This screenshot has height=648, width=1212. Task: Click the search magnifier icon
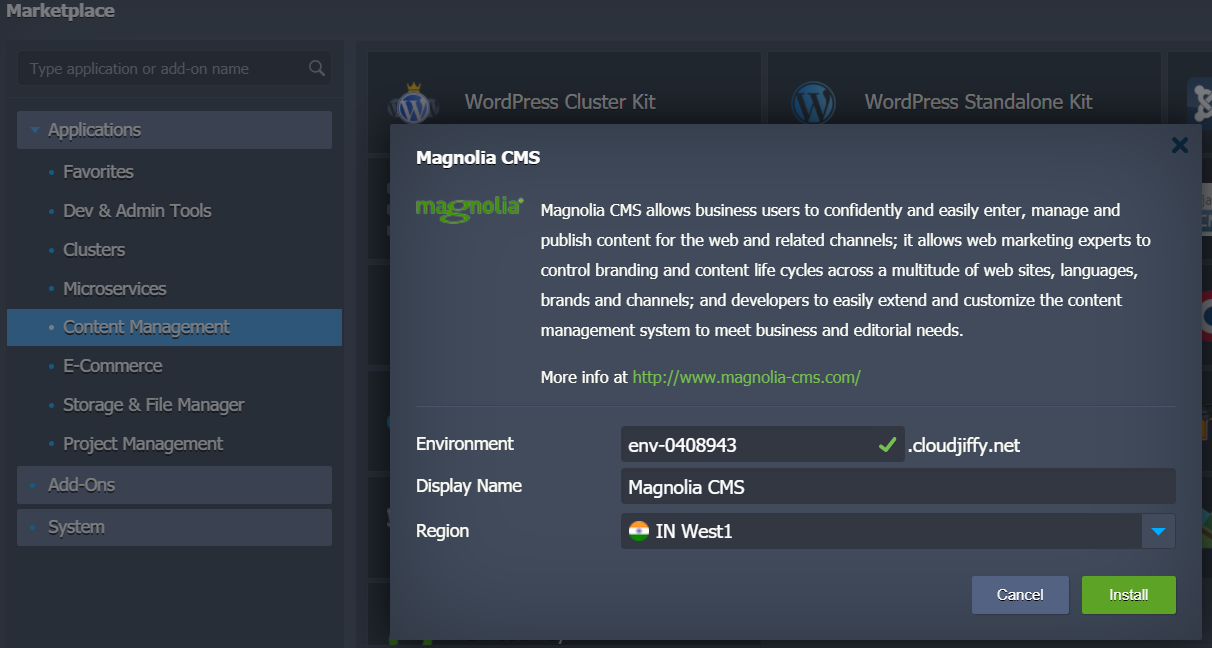[x=316, y=69]
